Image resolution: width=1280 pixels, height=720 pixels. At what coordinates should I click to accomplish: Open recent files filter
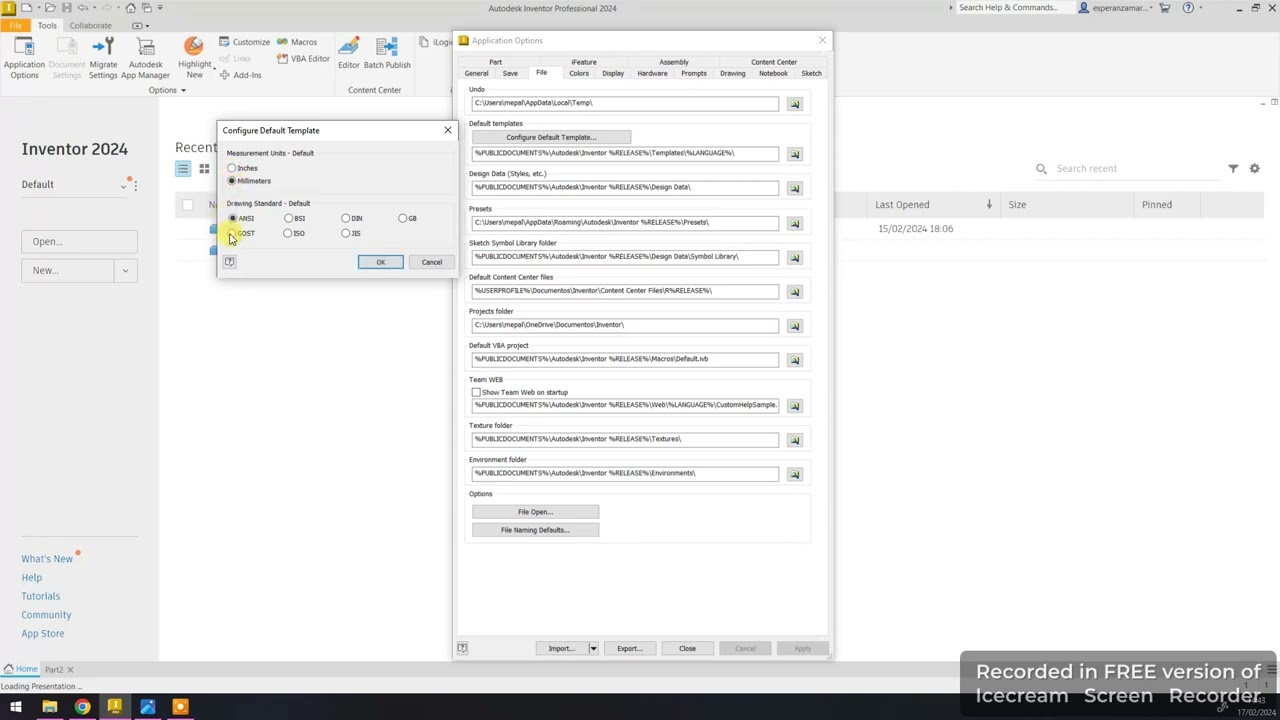click(1233, 169)
